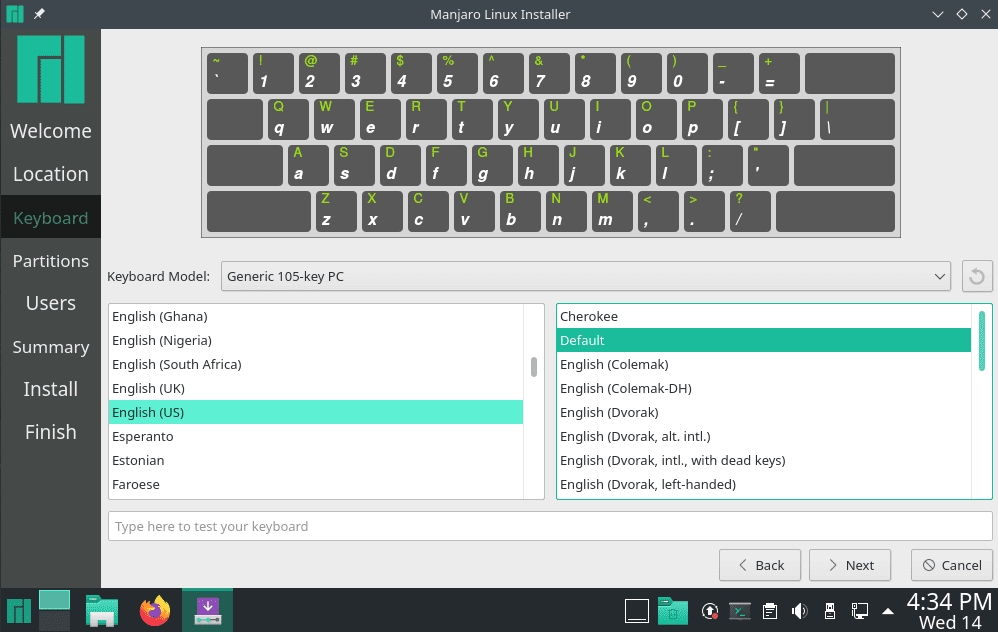998x632 pixels.
Task: Click the pin icon in the titlebar
Action: point(39,14)
